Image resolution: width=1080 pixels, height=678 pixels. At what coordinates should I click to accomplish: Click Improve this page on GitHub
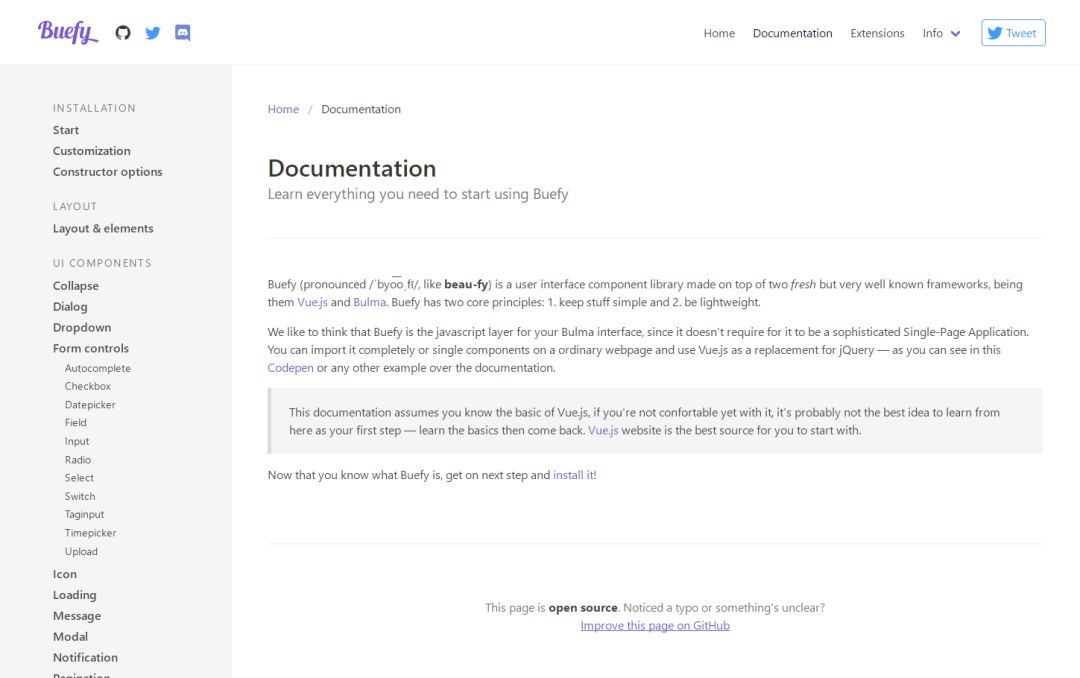point(655,626)
